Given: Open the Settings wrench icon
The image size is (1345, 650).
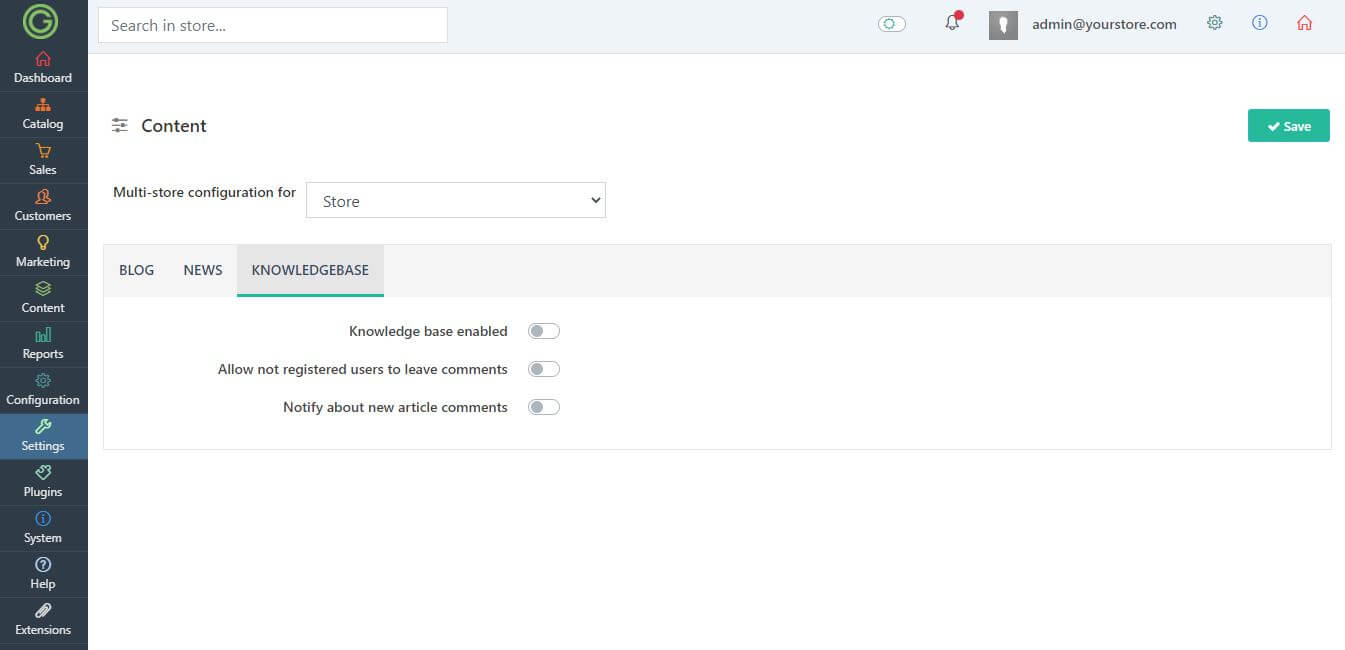Looking at the screenshot, I should pos(43,427).
